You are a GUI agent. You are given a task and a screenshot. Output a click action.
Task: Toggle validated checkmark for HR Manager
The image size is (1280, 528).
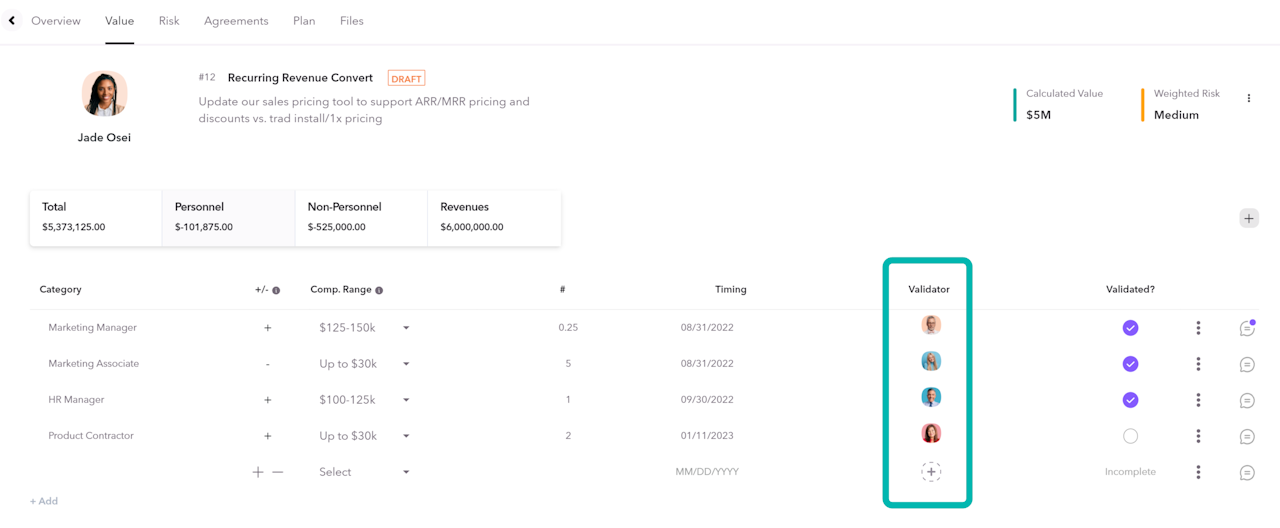point(1130,400)
